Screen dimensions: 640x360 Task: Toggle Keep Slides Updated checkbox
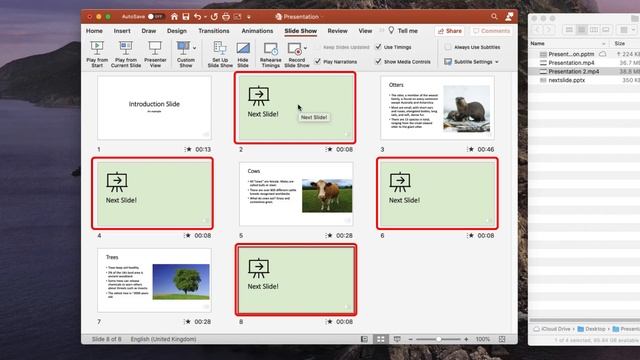(318, 47)
